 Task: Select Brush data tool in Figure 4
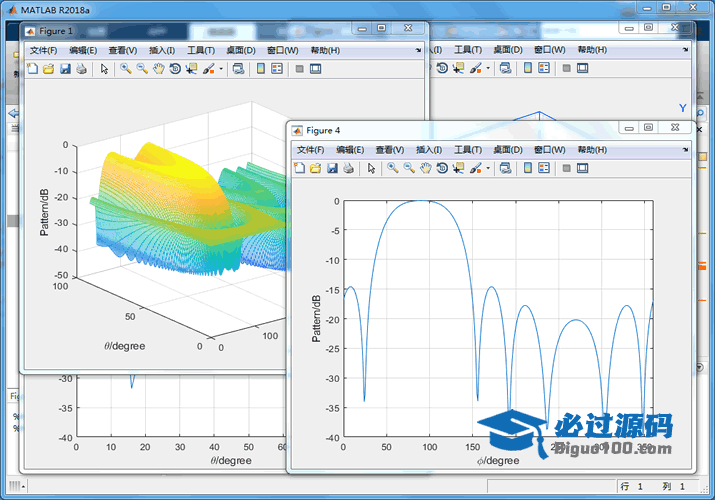click(x=476, y=168)
